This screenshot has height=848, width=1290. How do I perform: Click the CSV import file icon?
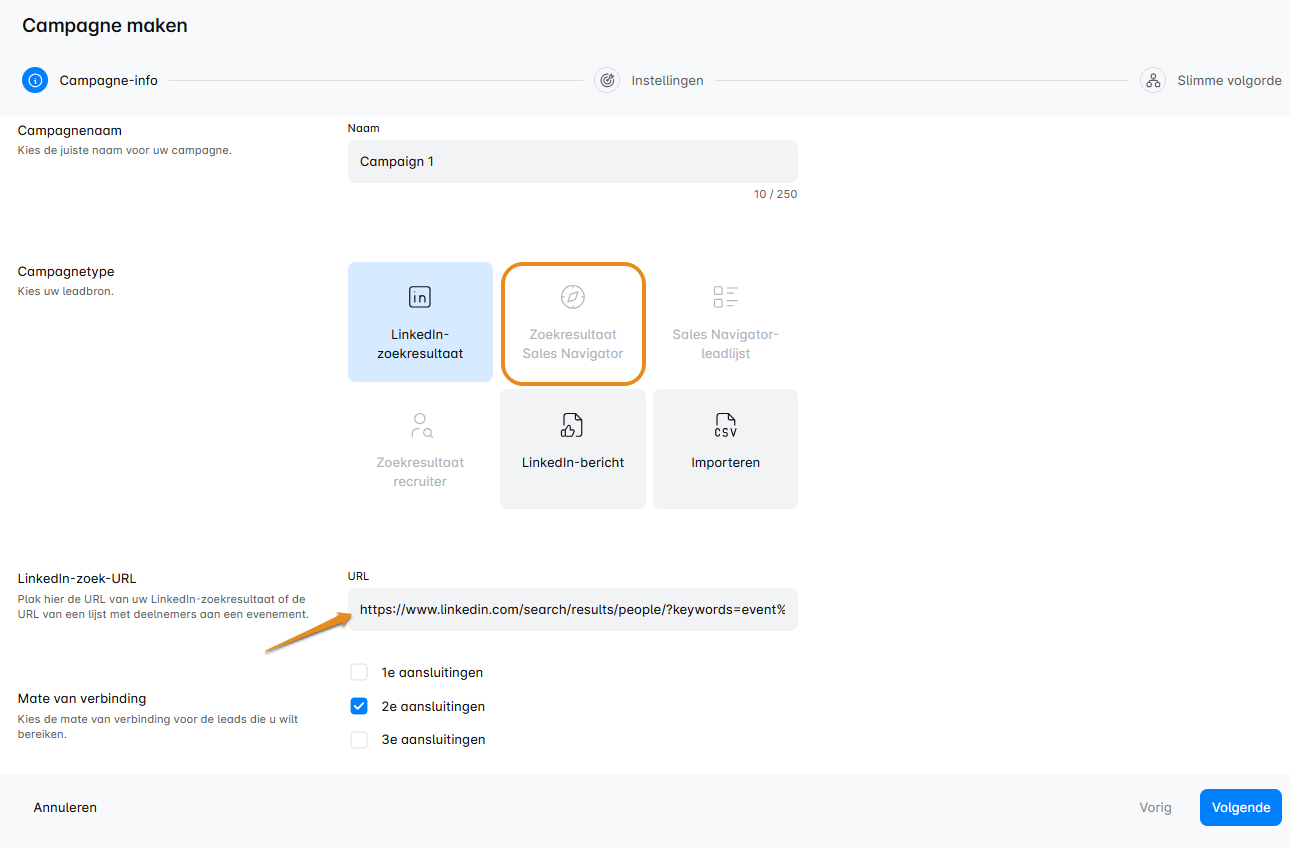pos(725,425)
